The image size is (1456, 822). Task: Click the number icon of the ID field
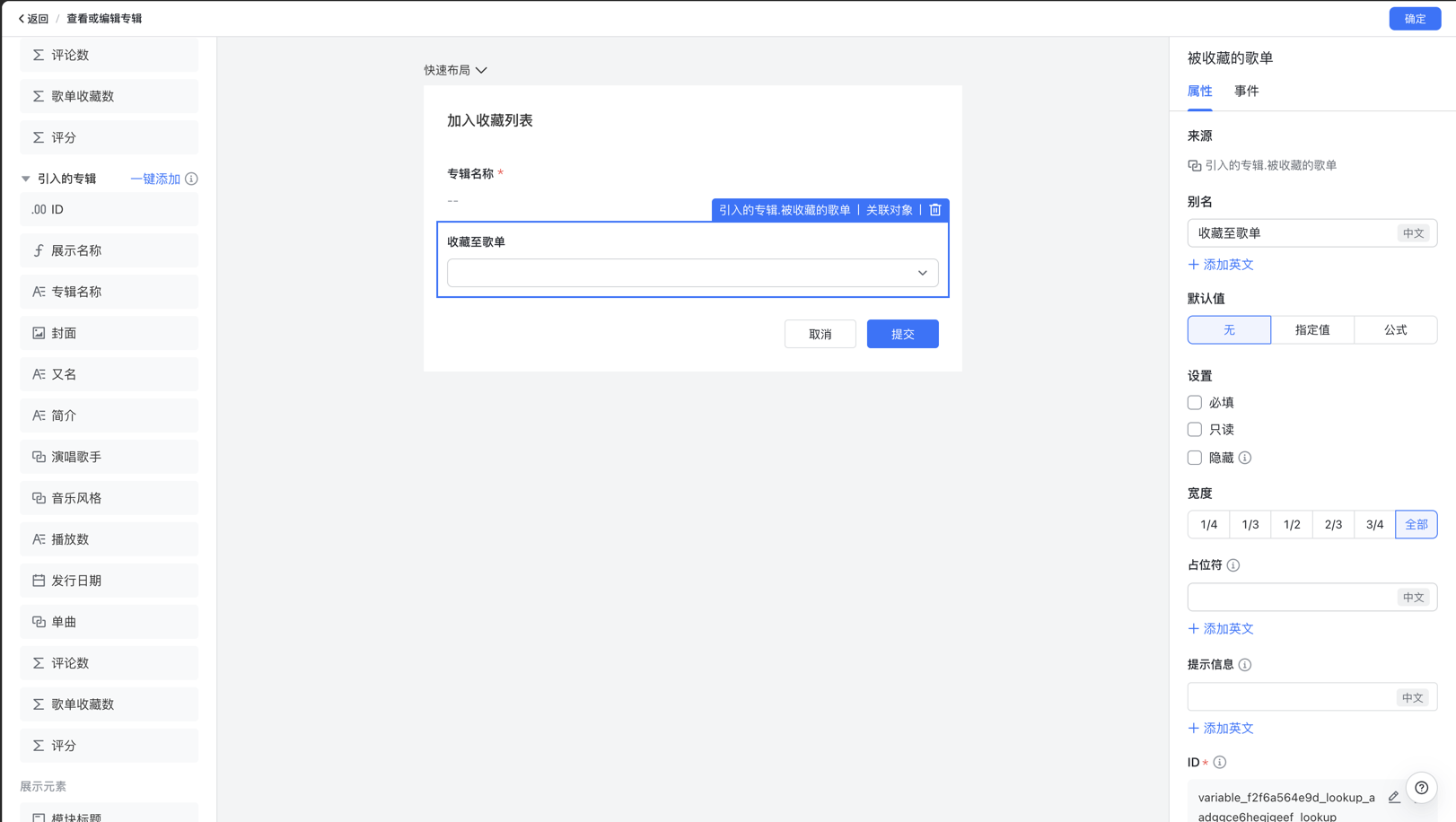coord(39,209)
